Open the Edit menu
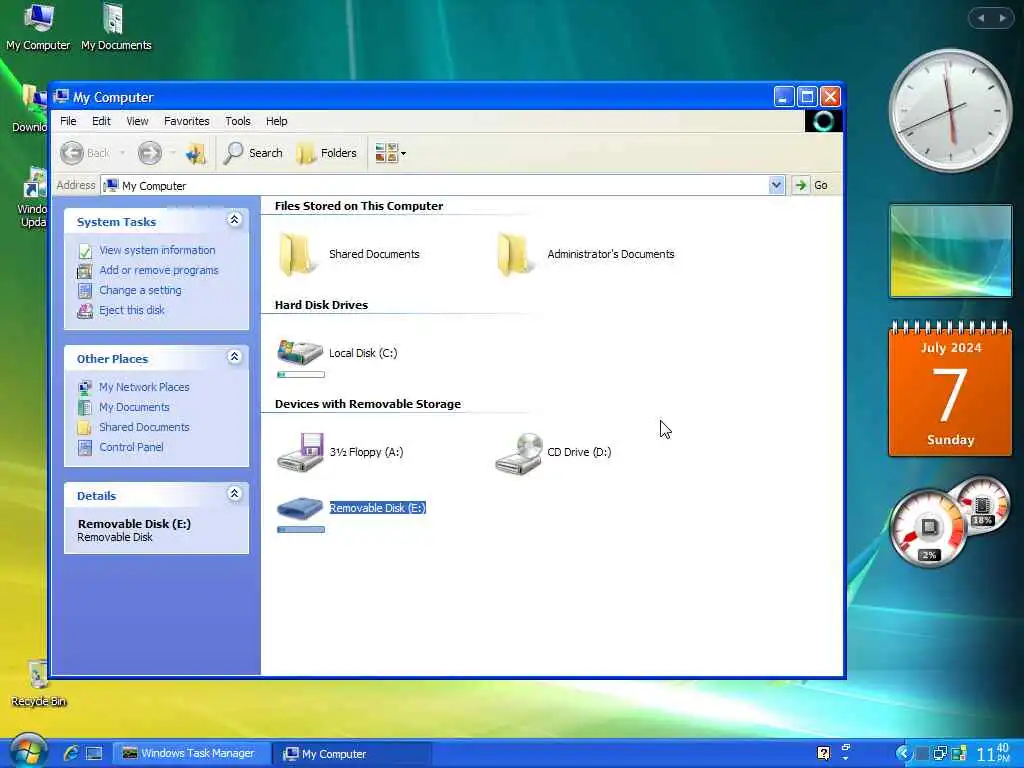Screen dimensions: 1024x768 click(x=101, y=121)
